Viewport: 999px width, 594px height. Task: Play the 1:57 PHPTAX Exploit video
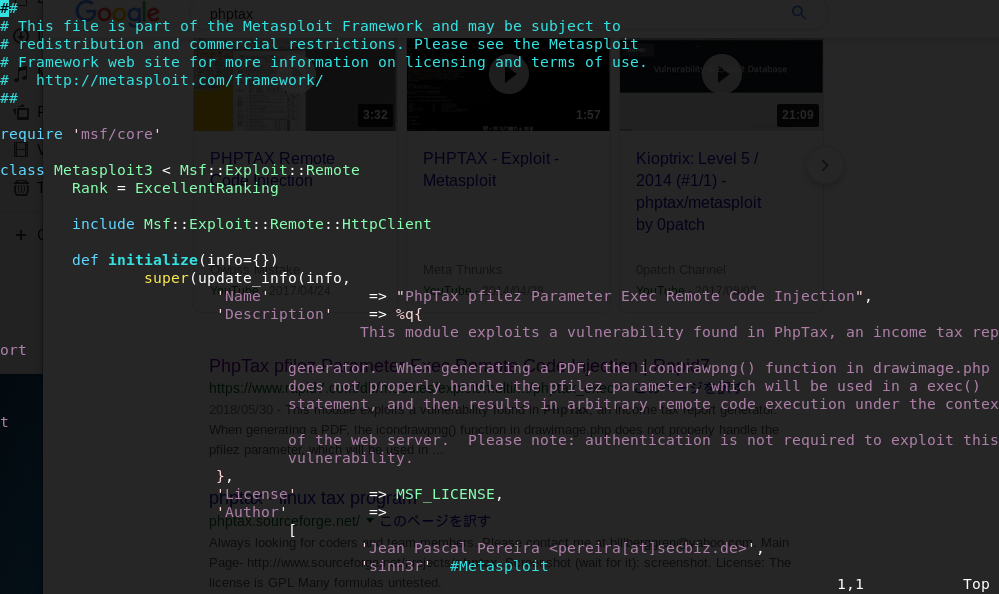[x=508, y=75]
